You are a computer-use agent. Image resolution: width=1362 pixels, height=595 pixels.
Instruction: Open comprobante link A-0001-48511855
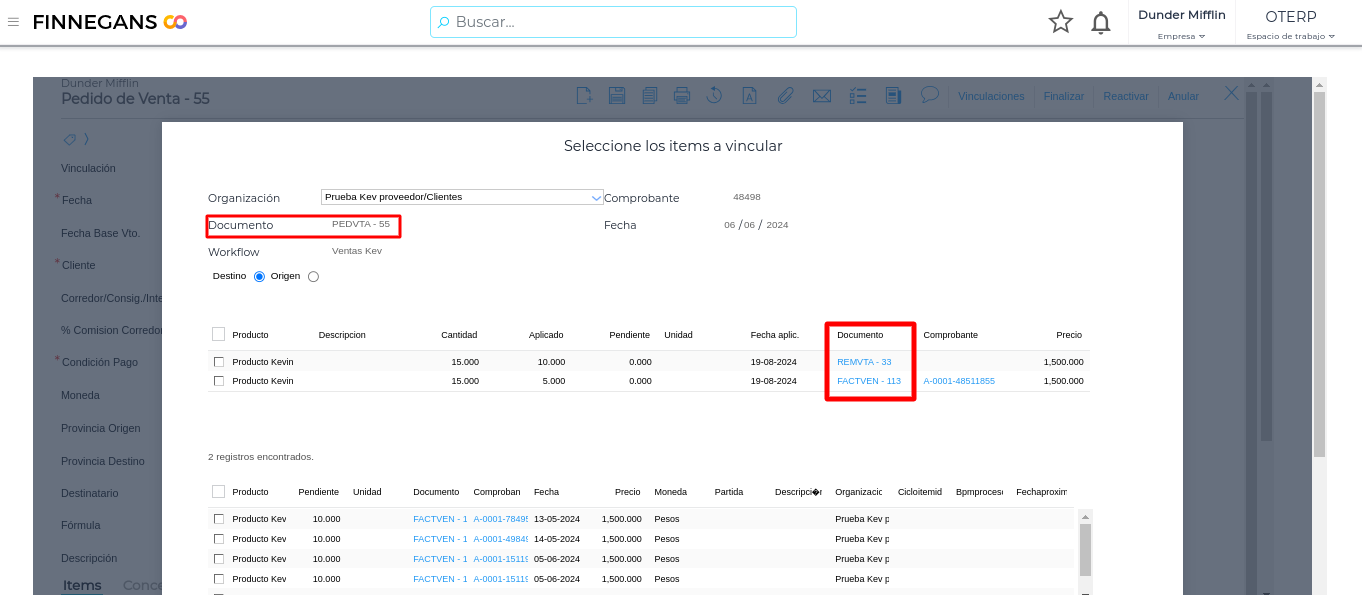click(x=958, y=381)
